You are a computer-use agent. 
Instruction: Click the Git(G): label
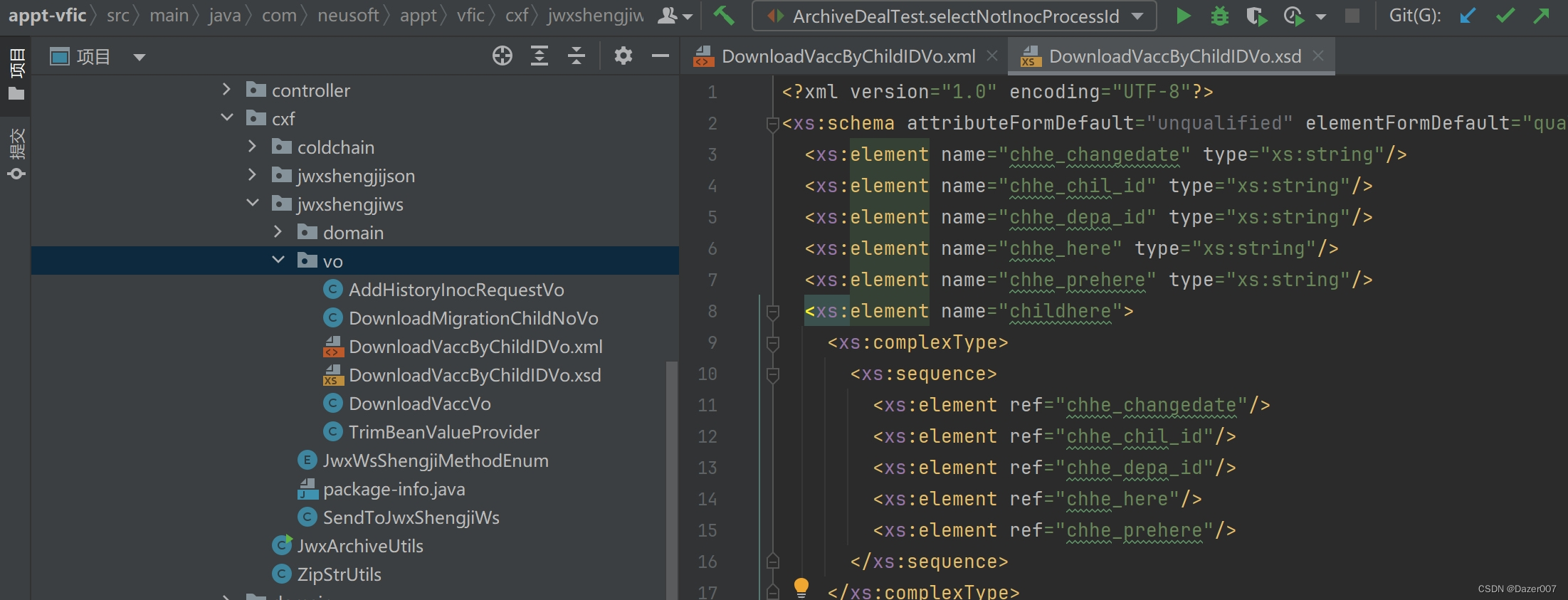point(1415,16)
